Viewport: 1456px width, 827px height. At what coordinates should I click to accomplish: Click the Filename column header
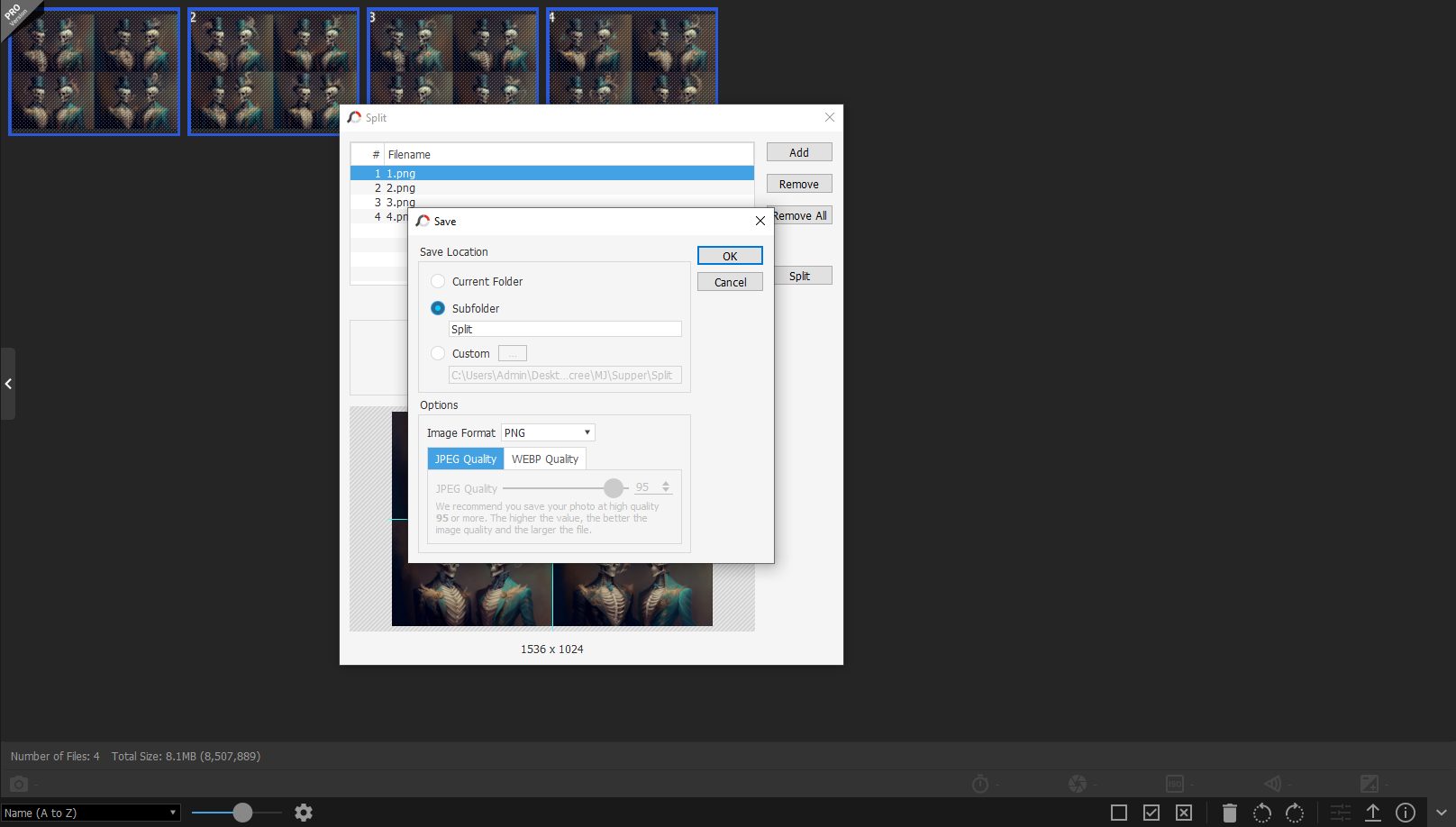click(x=569, y=154)
